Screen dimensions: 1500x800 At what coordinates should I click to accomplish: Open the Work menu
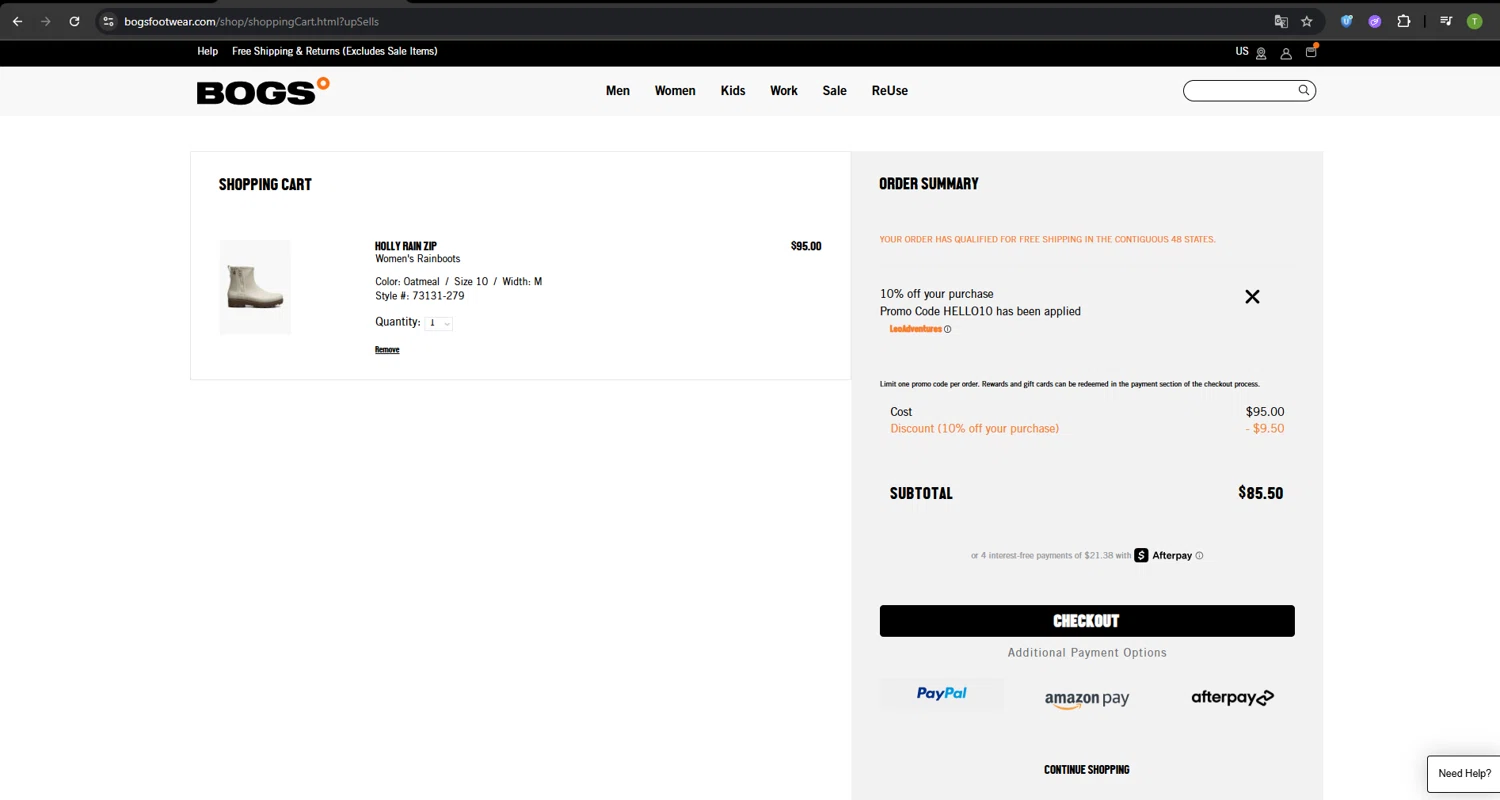[784, 91]
